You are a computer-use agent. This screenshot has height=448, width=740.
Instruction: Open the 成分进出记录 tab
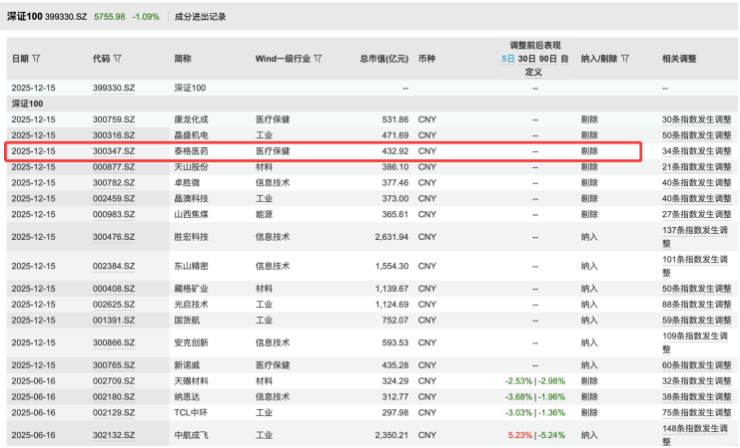[200, 17]
